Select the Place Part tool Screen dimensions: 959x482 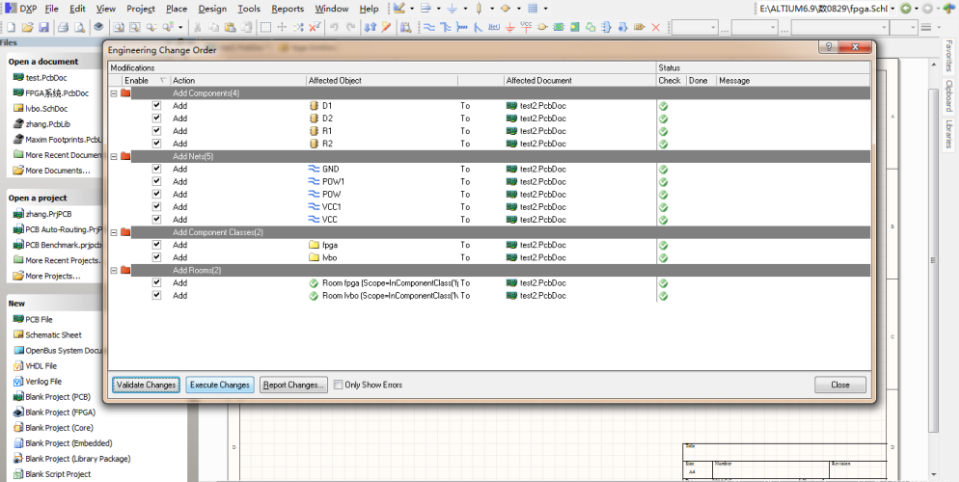(542, 28)
